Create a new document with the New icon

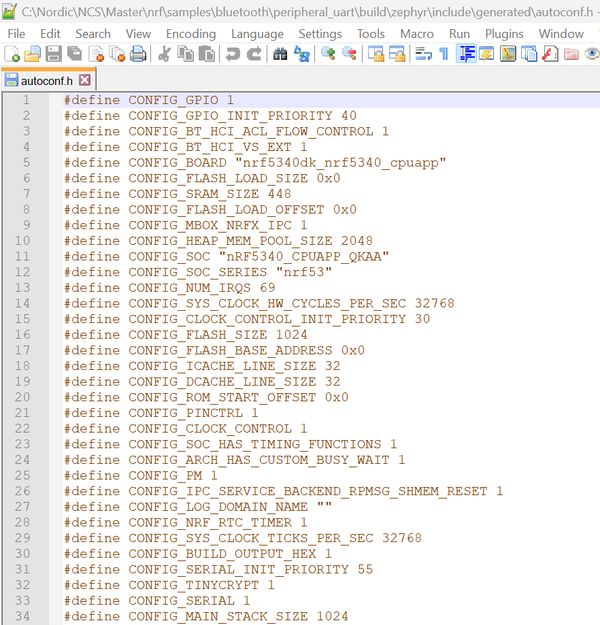coord(12,54)
